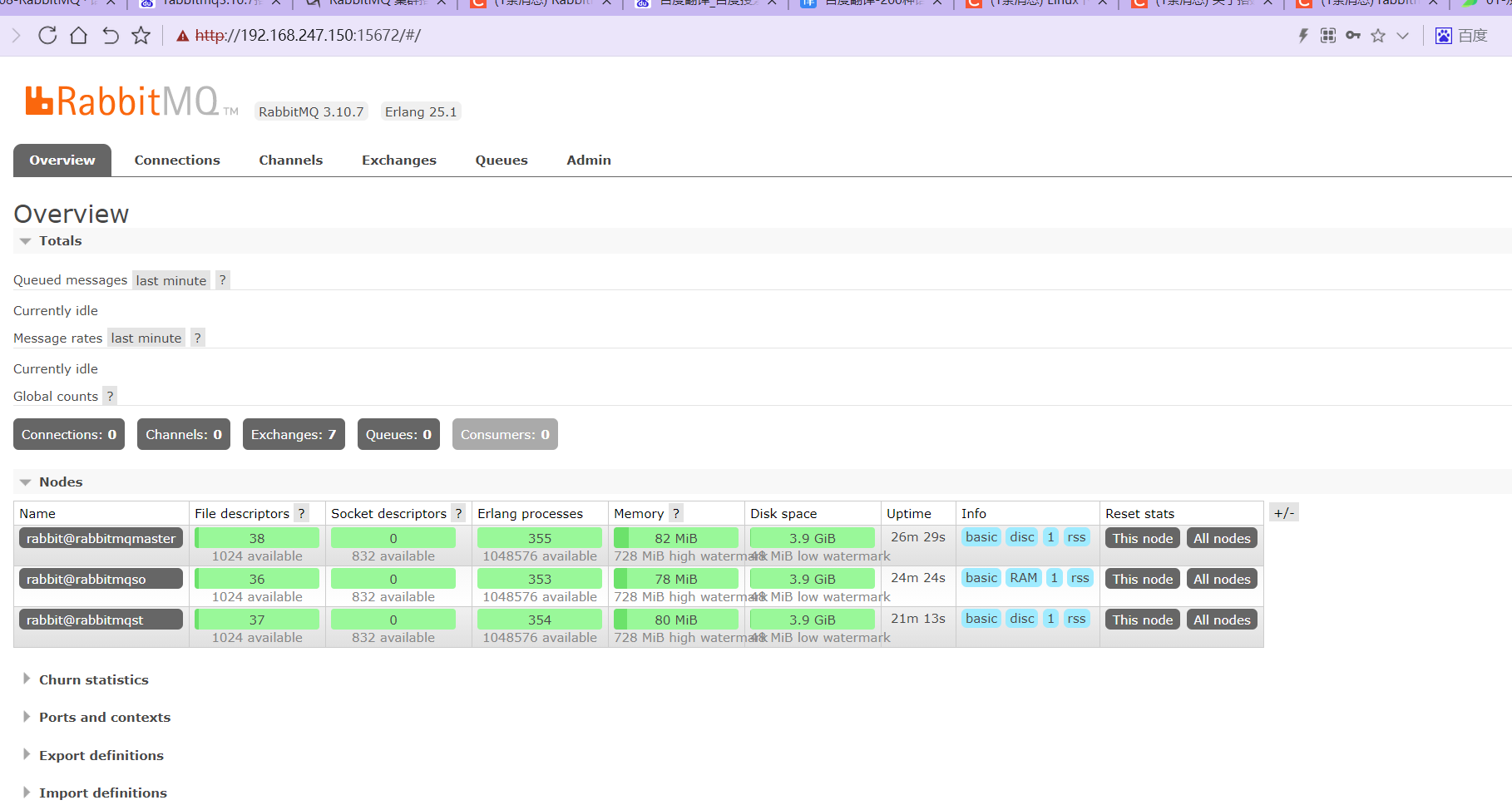Go to the browser home page icon

78,36
